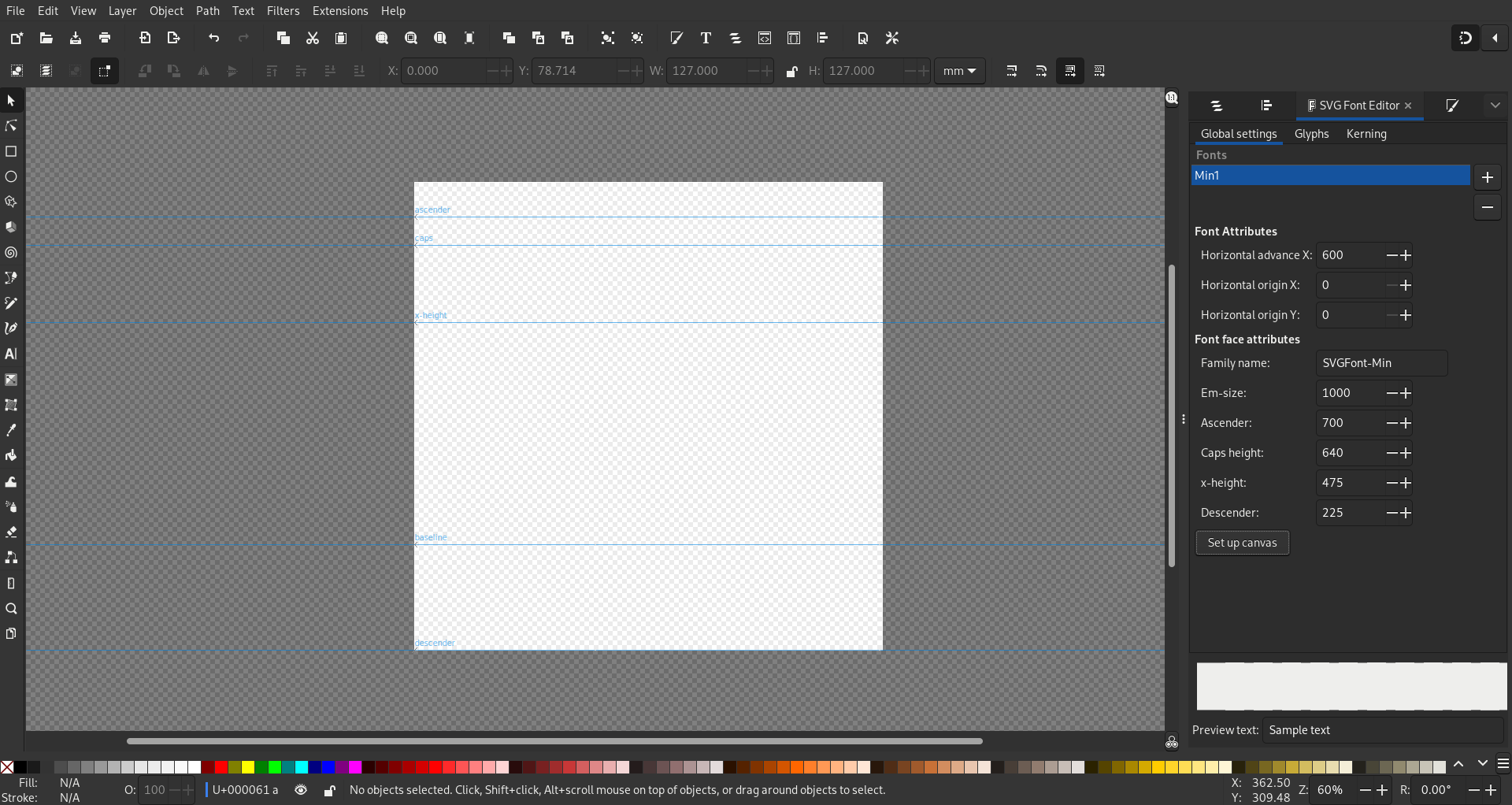Screen dimensions: 1512x805
Task: Pick the yellow color swatch
Action: (248, 767)
